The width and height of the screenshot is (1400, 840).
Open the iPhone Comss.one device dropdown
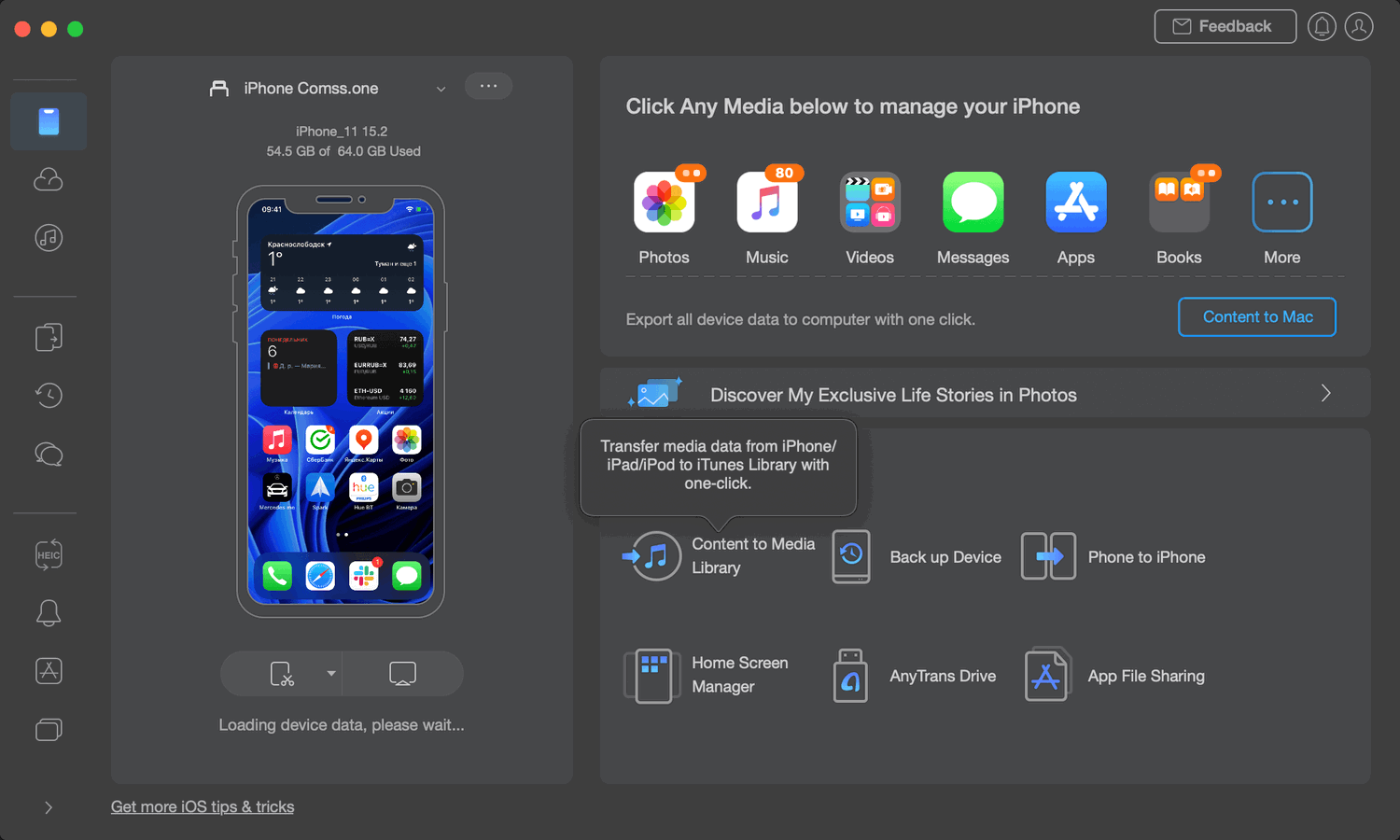point(328,89)
